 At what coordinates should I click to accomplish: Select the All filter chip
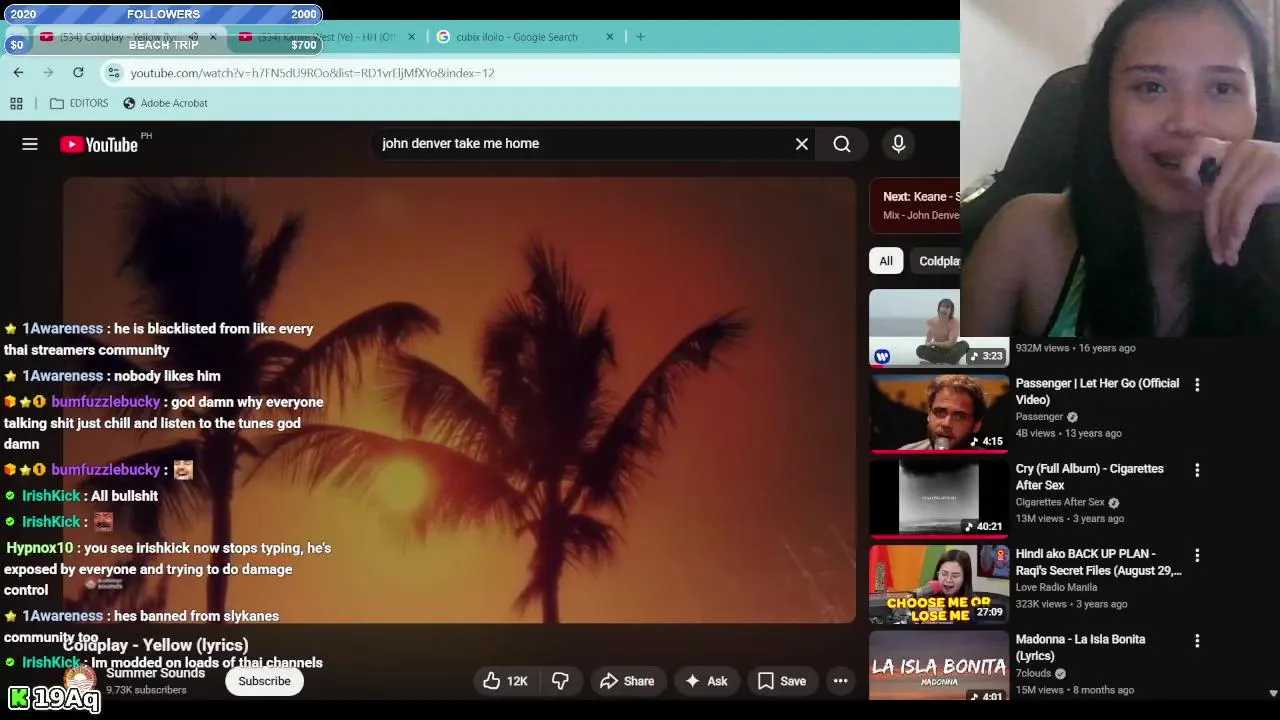[886, 261]
